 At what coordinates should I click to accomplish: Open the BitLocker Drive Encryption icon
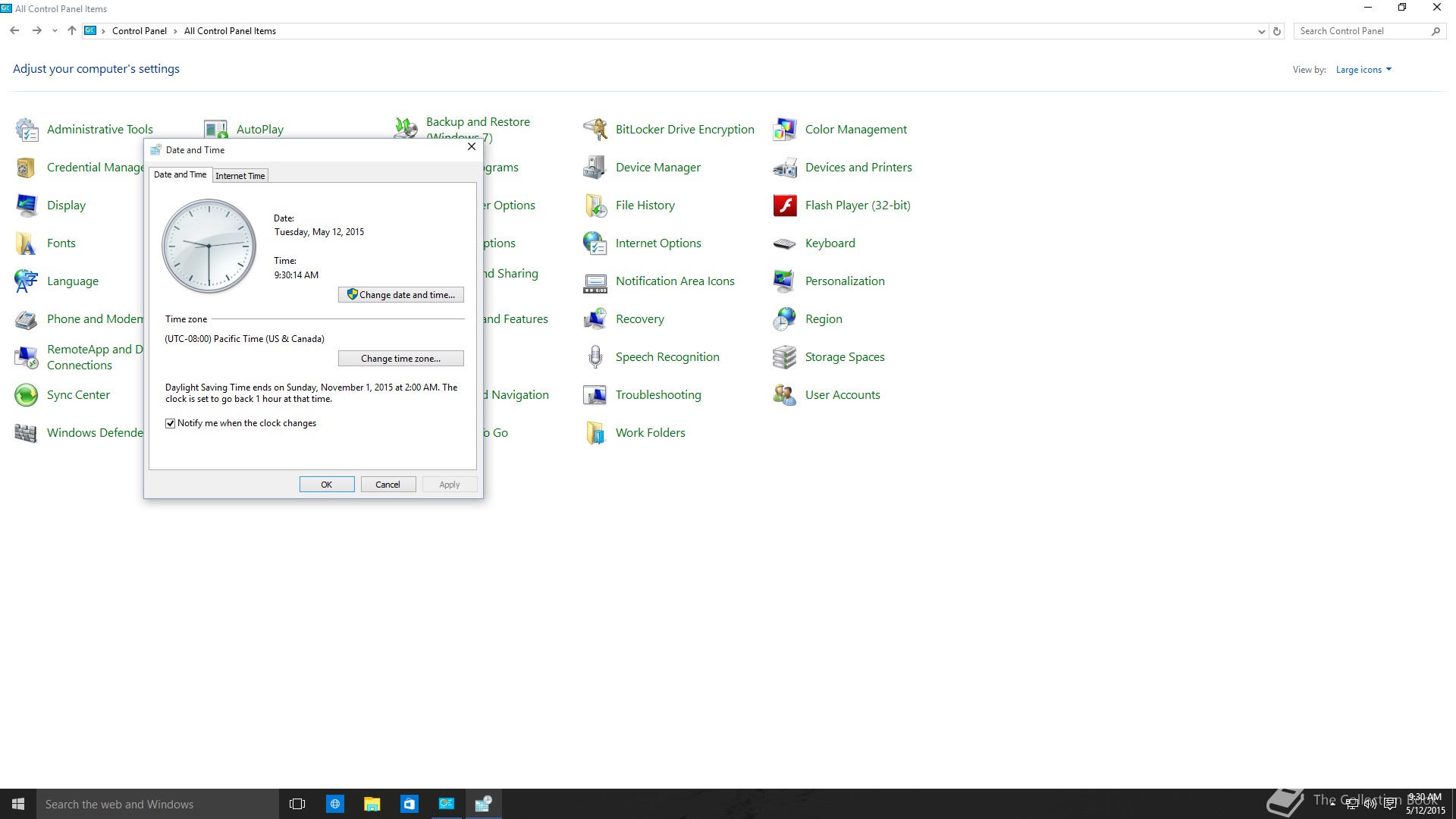(595, 130)
